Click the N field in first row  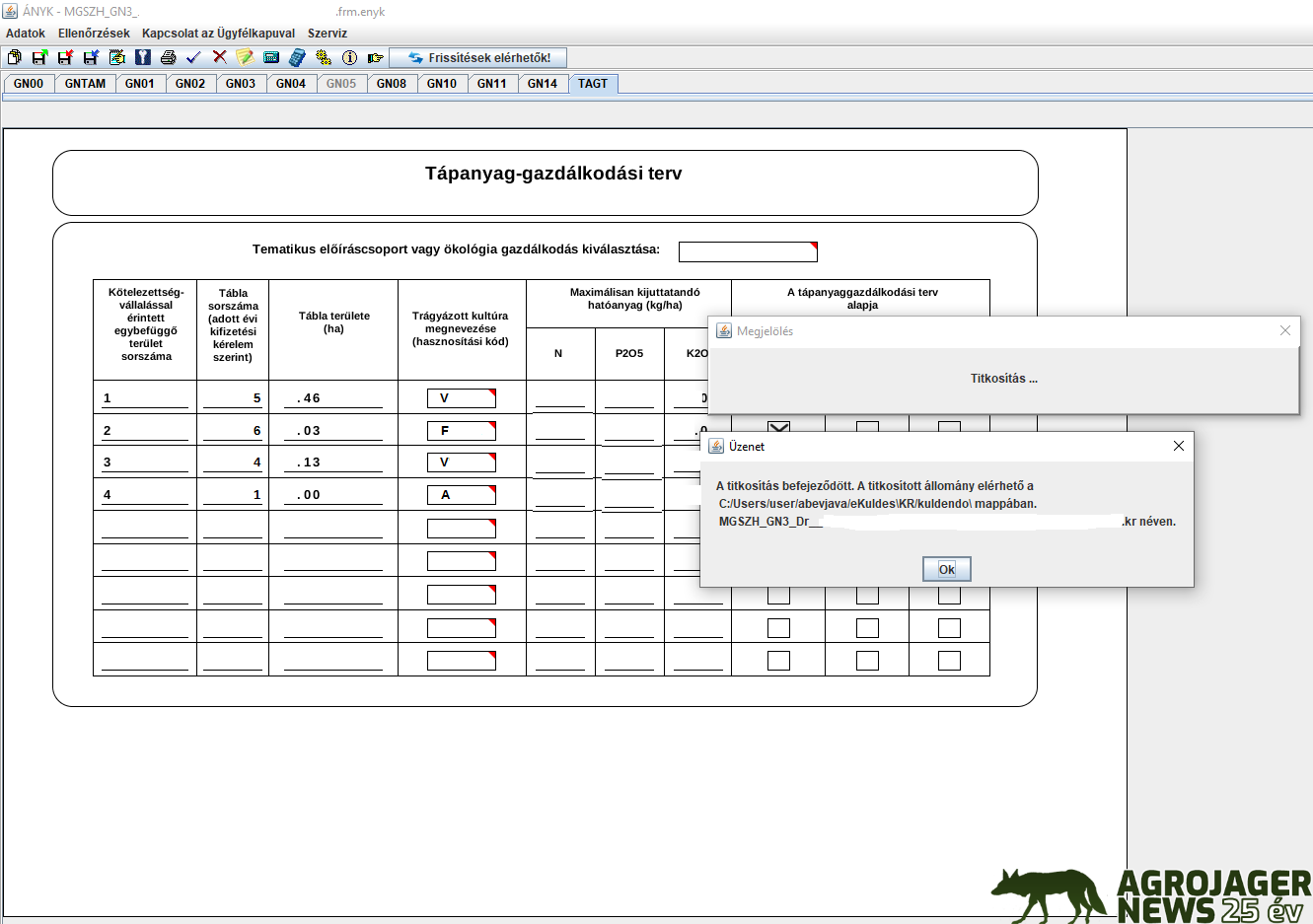[x=559, y=398]
